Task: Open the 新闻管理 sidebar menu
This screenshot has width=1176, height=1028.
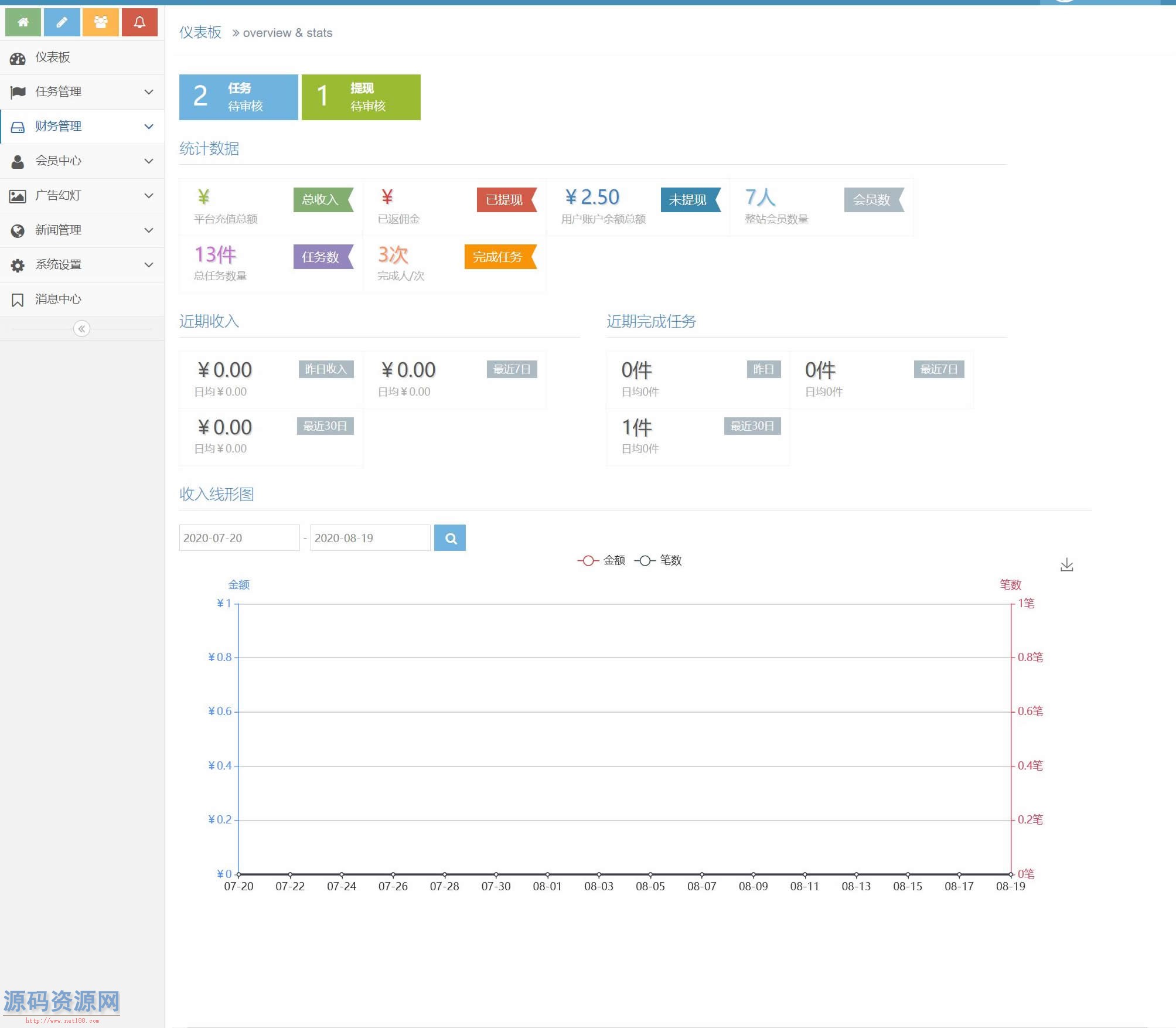Action: pyautogui.click(x=59, y=230)
